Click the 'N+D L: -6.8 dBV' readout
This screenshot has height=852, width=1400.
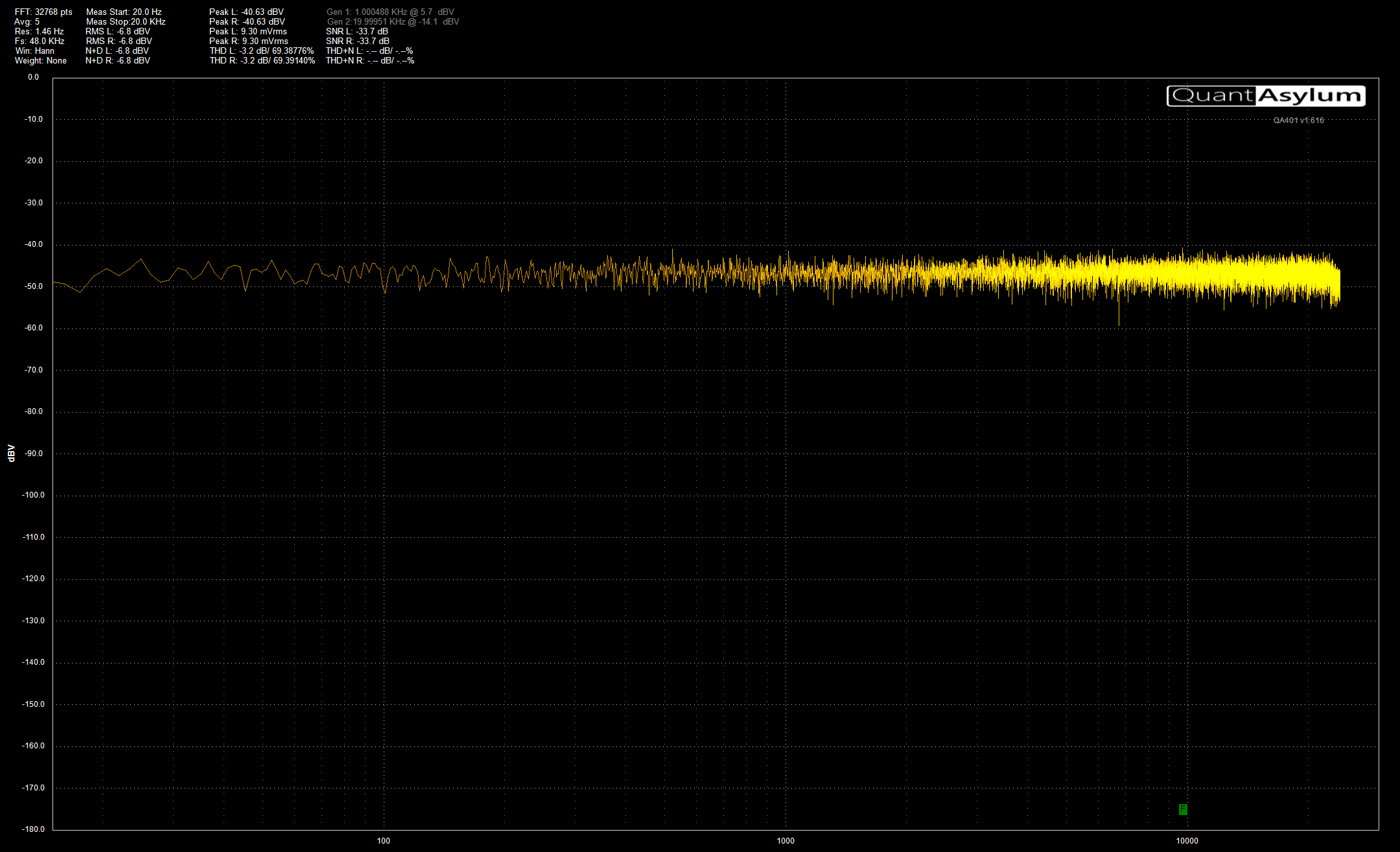pos(117,51)
